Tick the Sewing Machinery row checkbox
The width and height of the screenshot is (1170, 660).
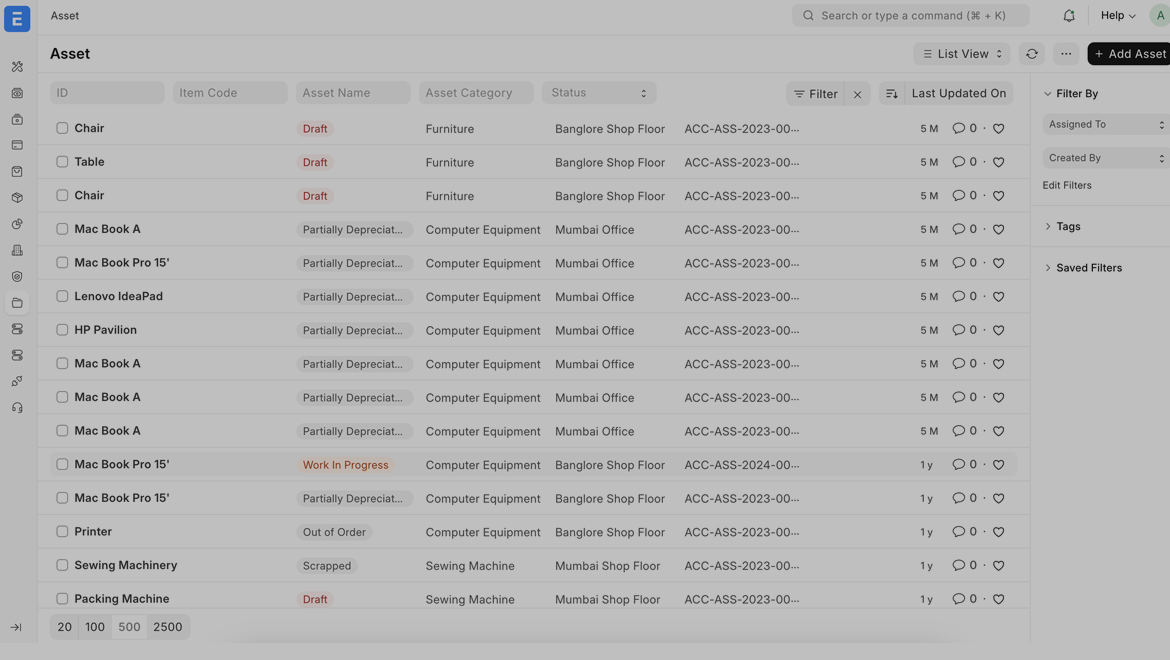[x=62, y=565]
